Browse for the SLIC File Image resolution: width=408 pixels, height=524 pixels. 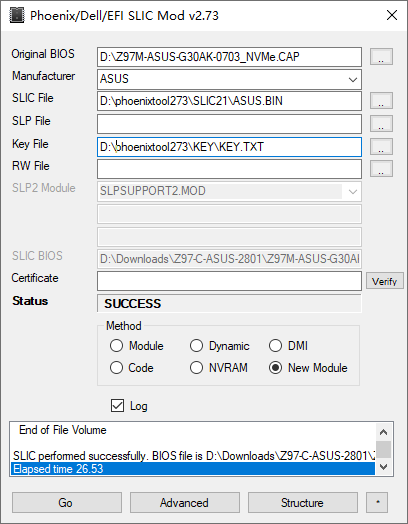[x=381, y=101]
